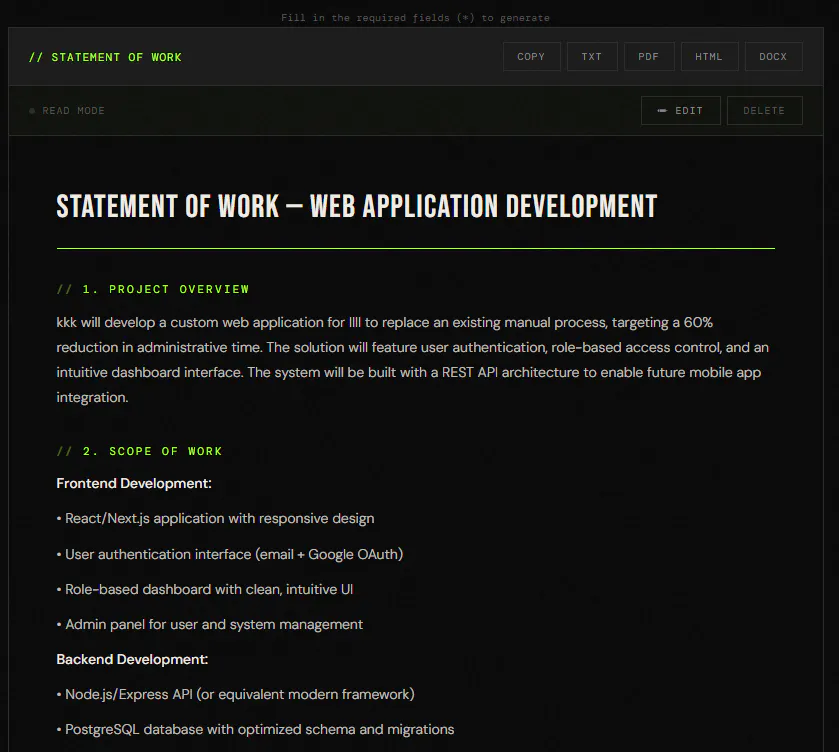Delete the statement of work

pos(765,111)
